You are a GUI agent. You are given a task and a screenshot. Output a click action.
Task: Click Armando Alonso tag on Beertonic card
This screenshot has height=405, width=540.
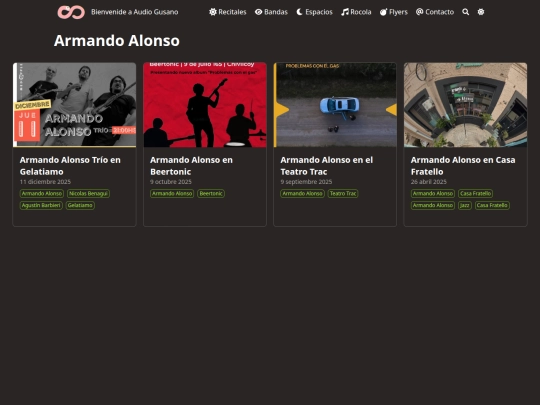coord(172,194)
